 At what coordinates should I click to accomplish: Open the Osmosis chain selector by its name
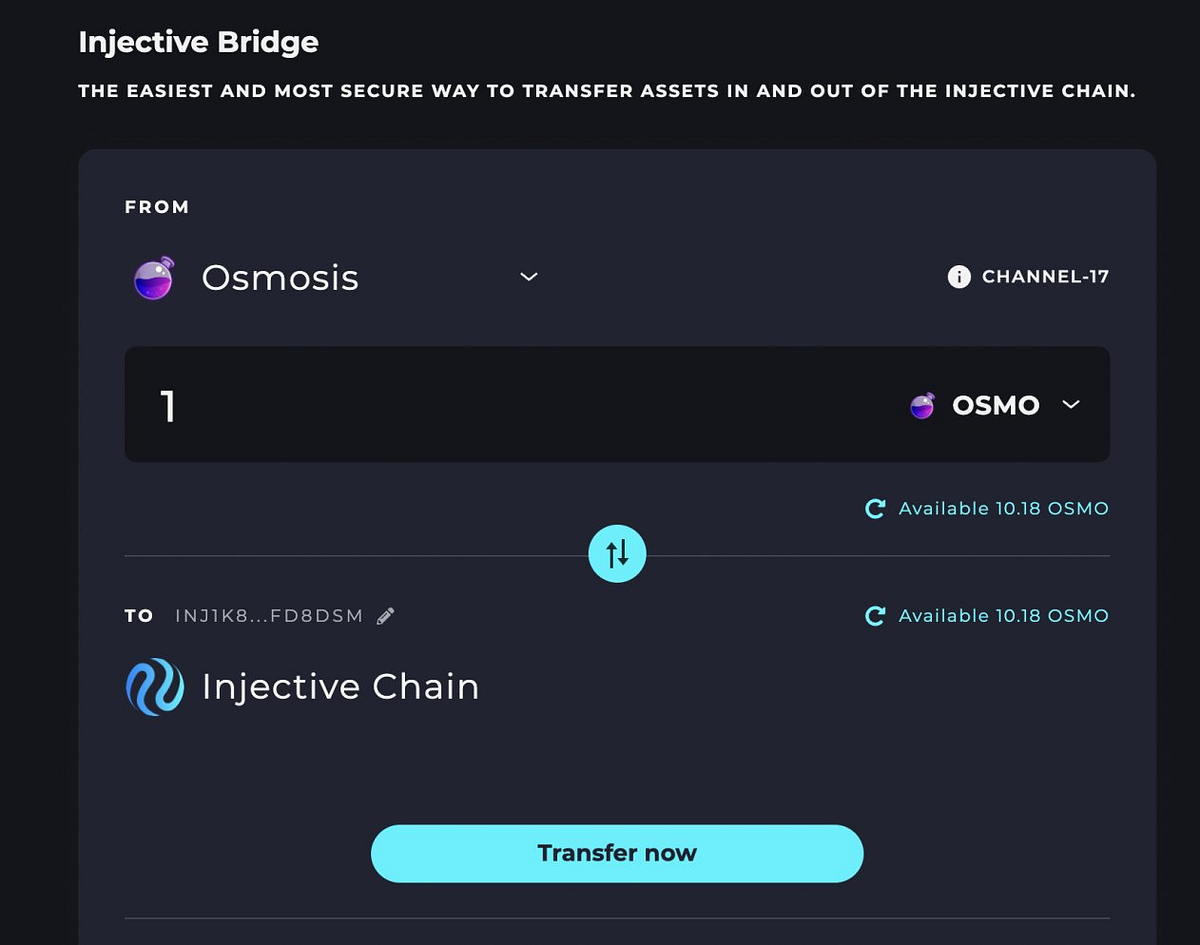[x=280, y=277]
